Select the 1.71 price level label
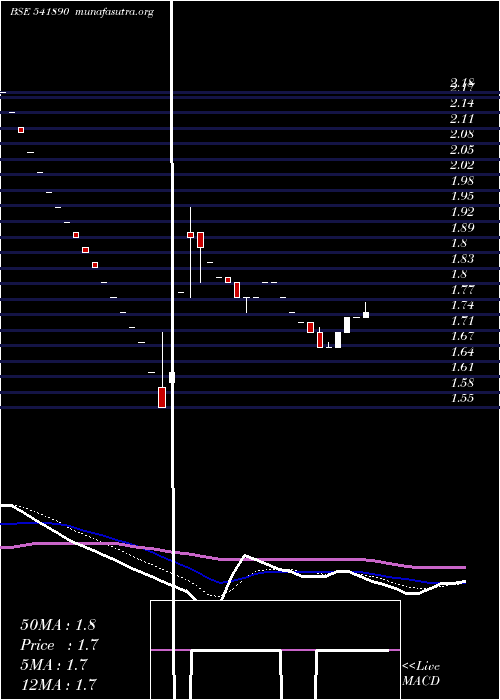This screenshot has width=500, height=700. 462,321
